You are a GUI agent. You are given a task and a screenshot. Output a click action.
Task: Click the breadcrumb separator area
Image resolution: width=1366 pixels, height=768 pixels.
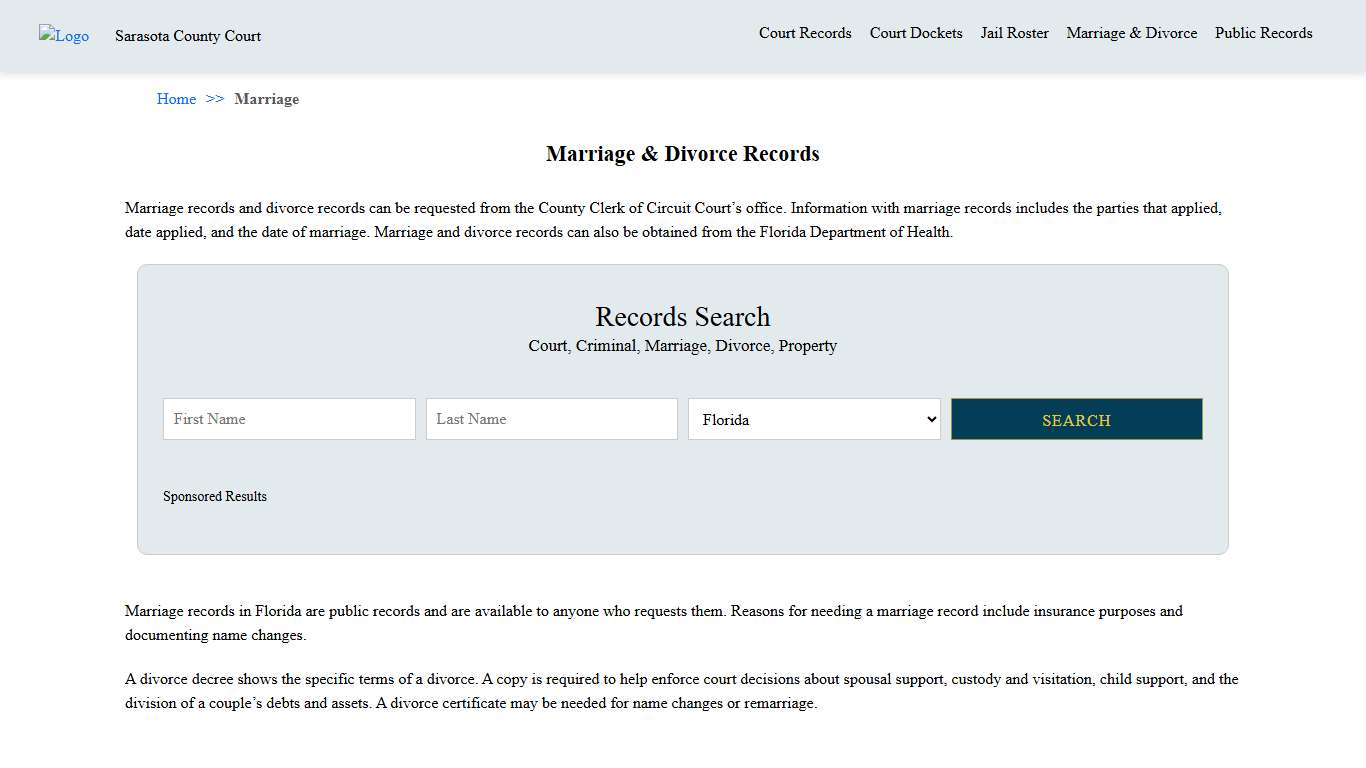click(214, 99)
